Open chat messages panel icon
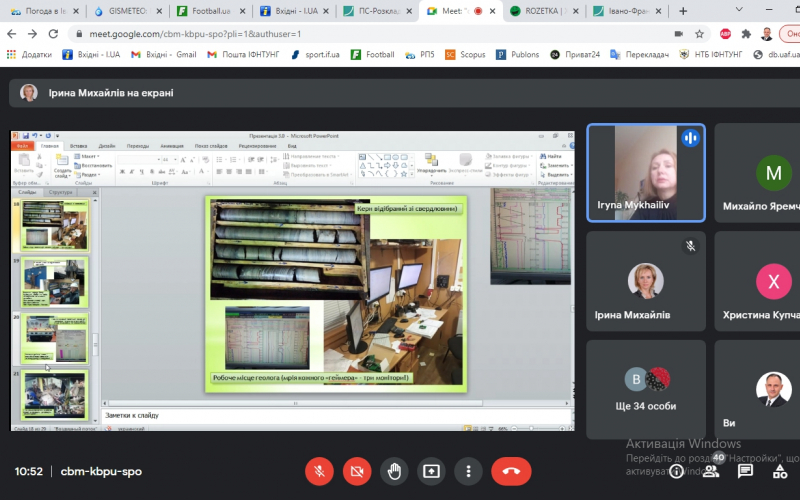The image size is (800, 500). pos(745,471)
